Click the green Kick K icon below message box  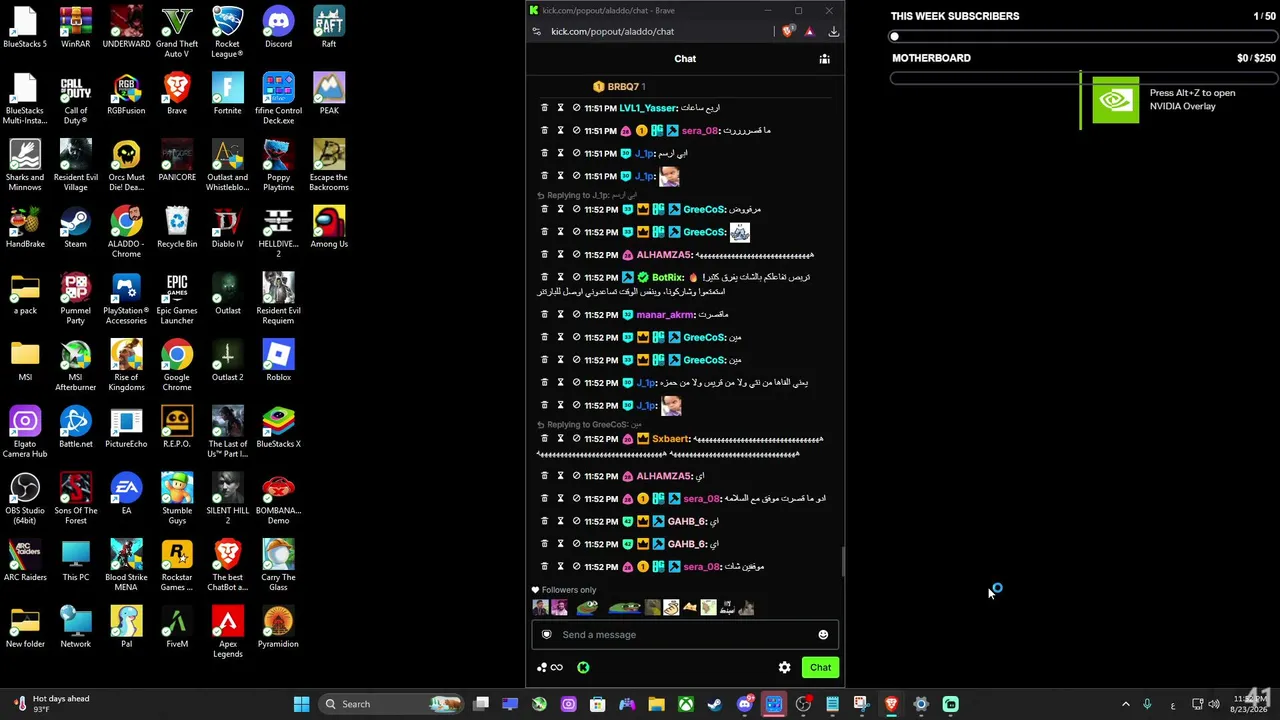pyautogui.click(x=583, y=668)
